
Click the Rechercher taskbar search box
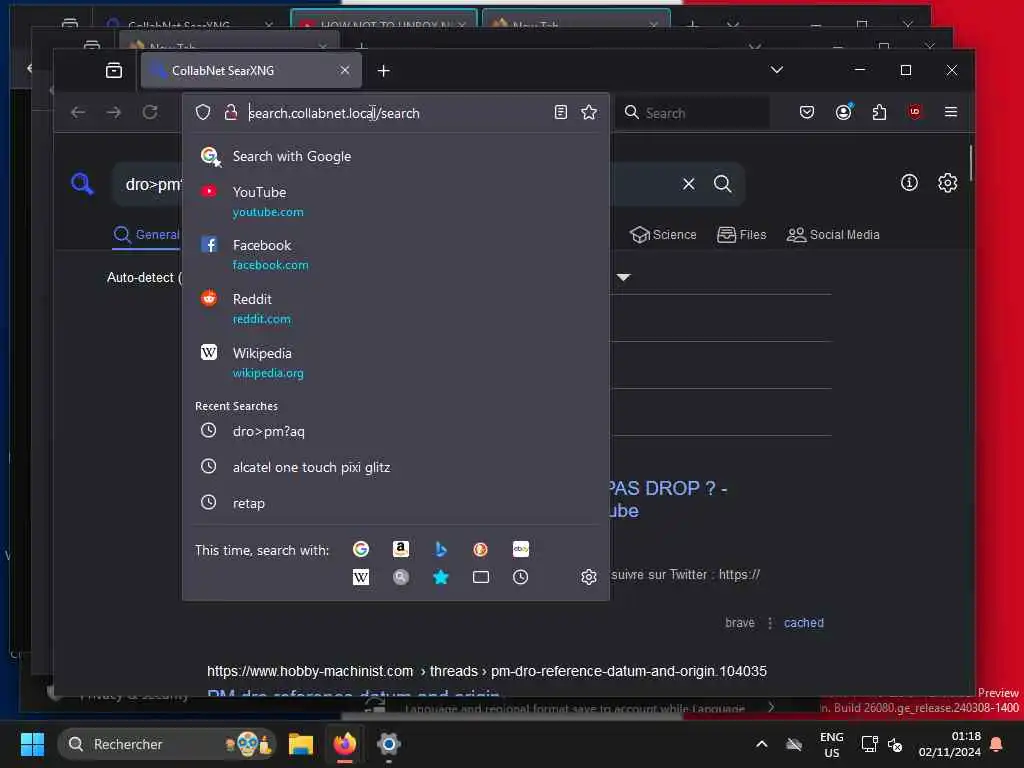167,744
